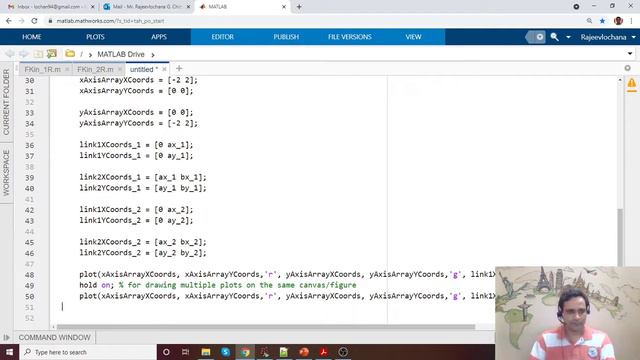640x360 pixels.
Task: Open the PUBLISH ribbon tab
Action: 286,37
